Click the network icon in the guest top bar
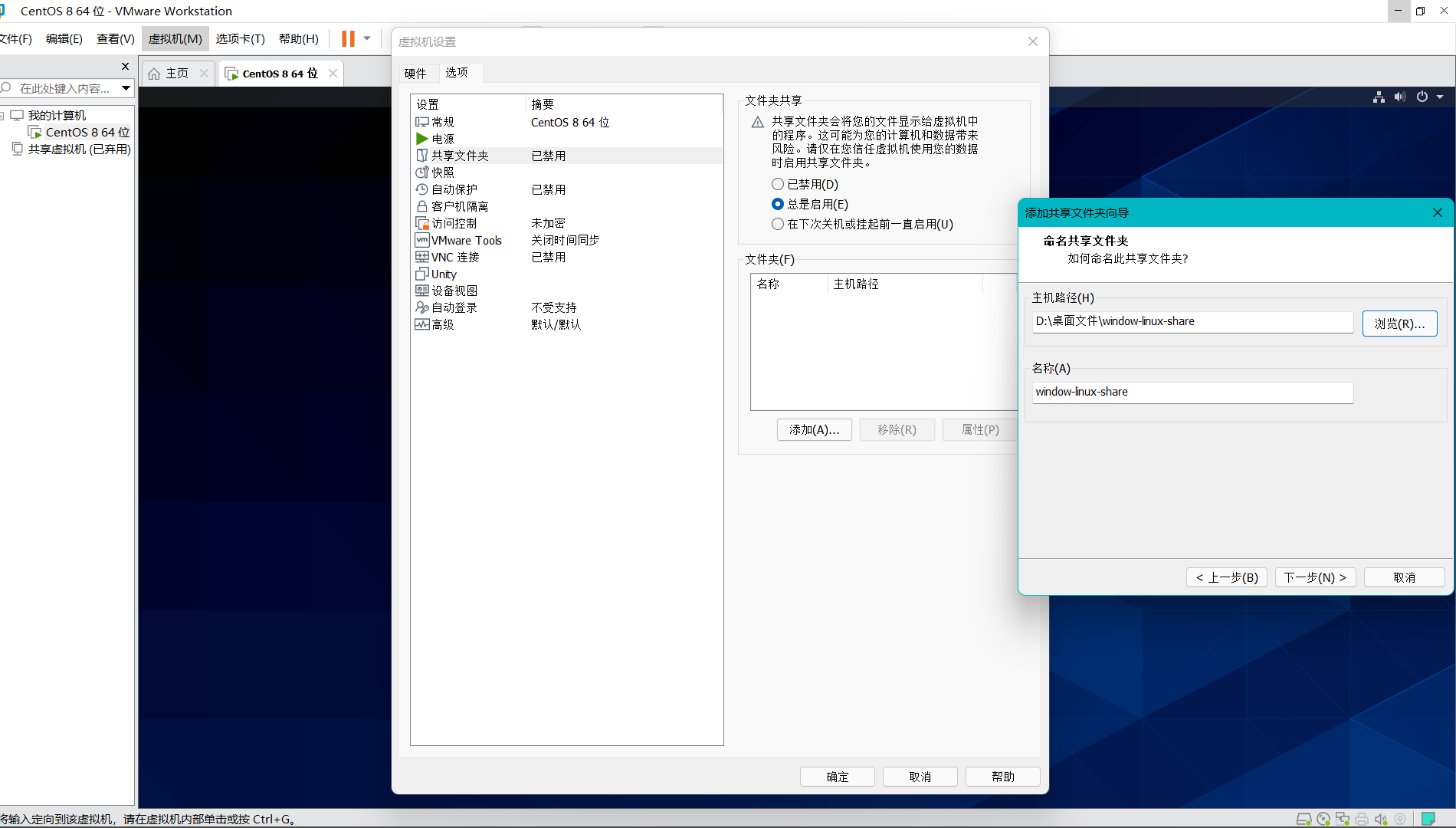 1379,97
